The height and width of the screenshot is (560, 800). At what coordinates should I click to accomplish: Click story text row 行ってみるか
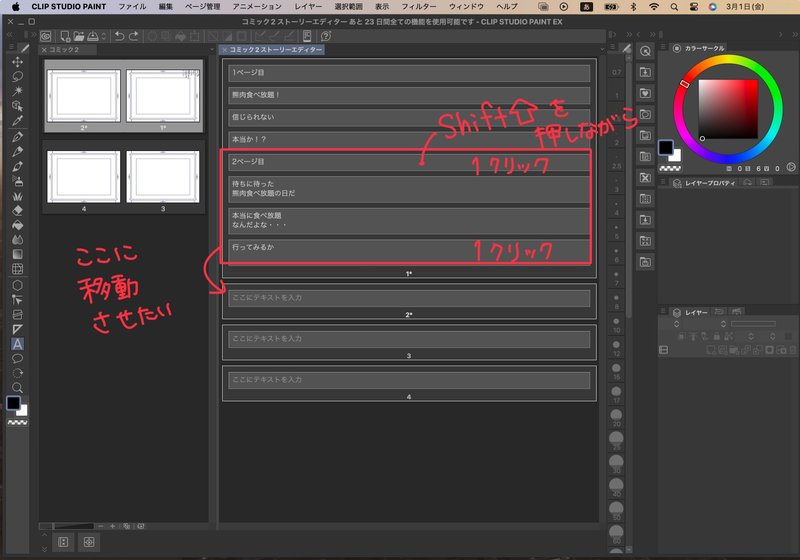pos(409,251)
